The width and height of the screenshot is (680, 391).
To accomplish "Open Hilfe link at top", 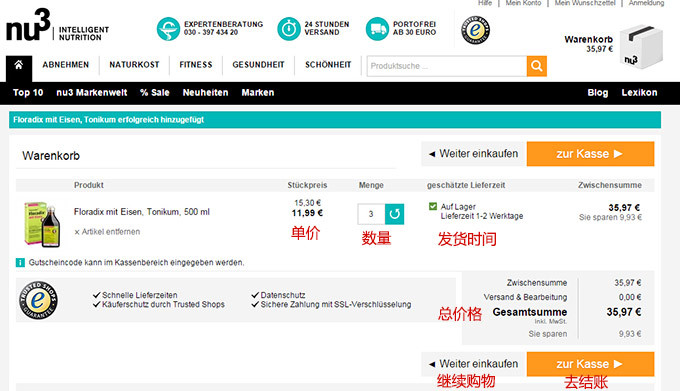I will coord(485,3).
